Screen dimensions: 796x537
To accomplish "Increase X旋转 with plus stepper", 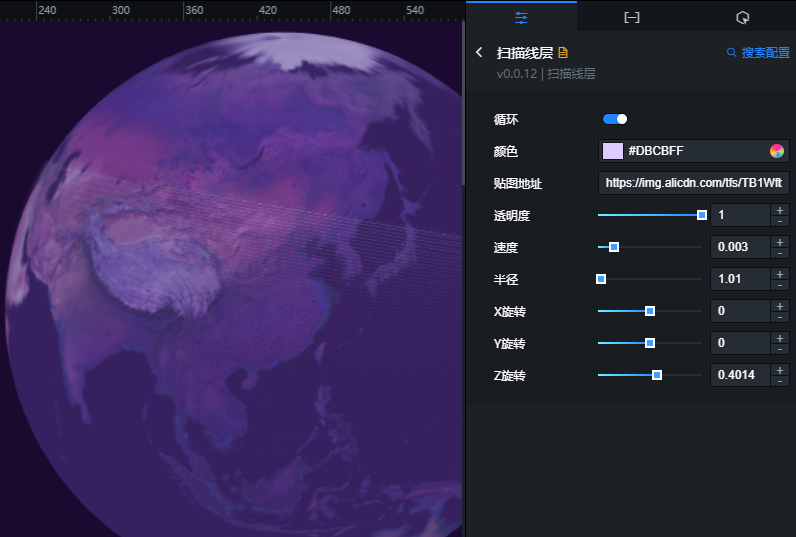I will [x=780, y=306].
